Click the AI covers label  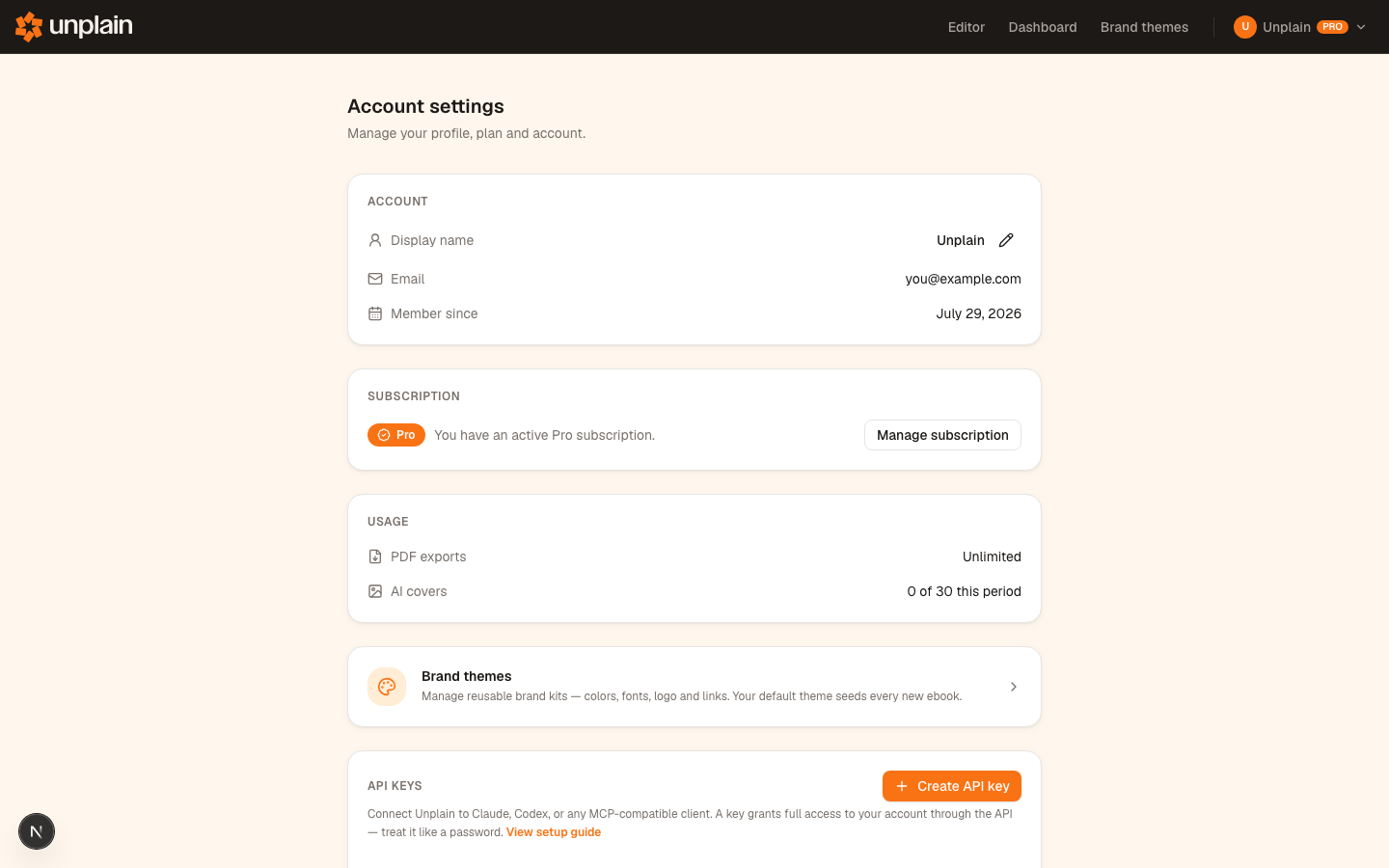click(419, 591)
